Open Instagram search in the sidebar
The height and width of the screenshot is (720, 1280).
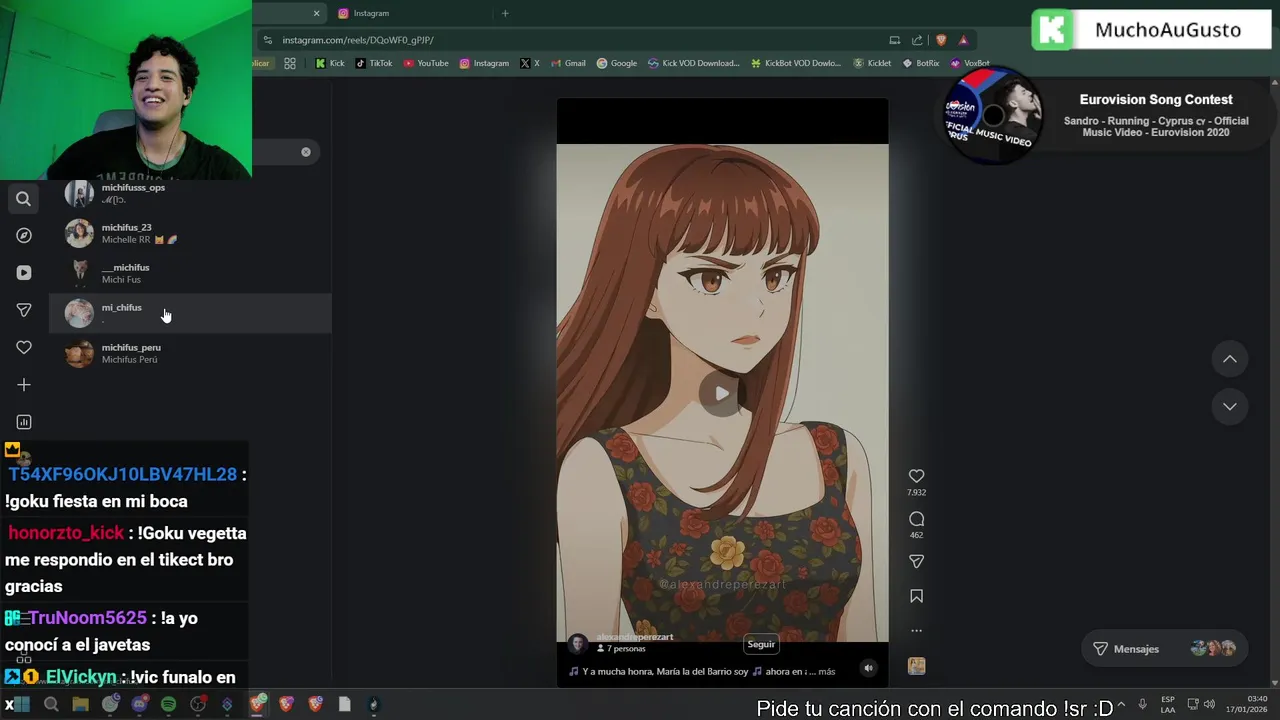[23, 198]
